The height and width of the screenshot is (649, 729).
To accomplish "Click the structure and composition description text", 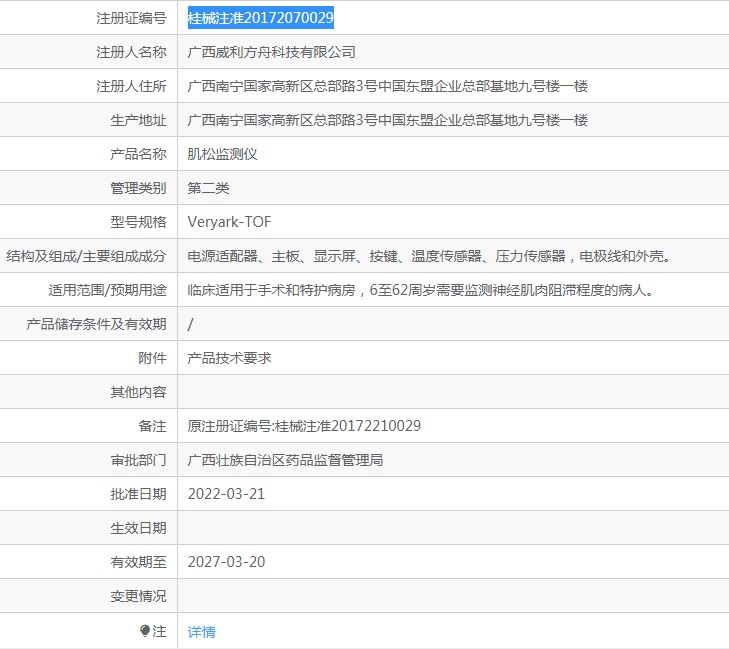I will (x=428, y=256).
